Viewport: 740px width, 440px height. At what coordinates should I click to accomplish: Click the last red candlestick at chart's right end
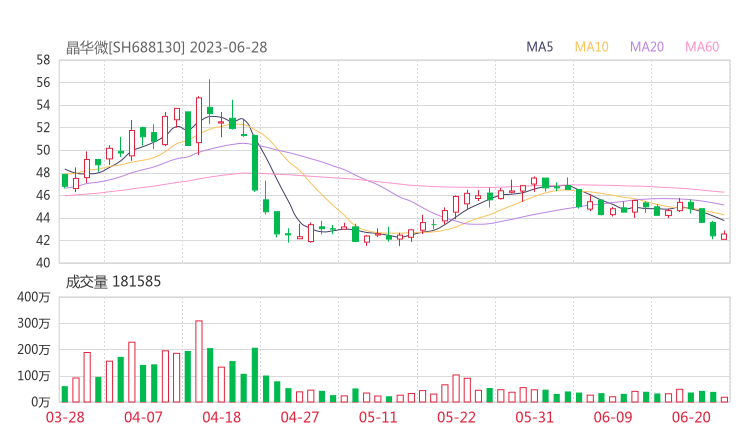pyautogui.click(x=724, y=236)
